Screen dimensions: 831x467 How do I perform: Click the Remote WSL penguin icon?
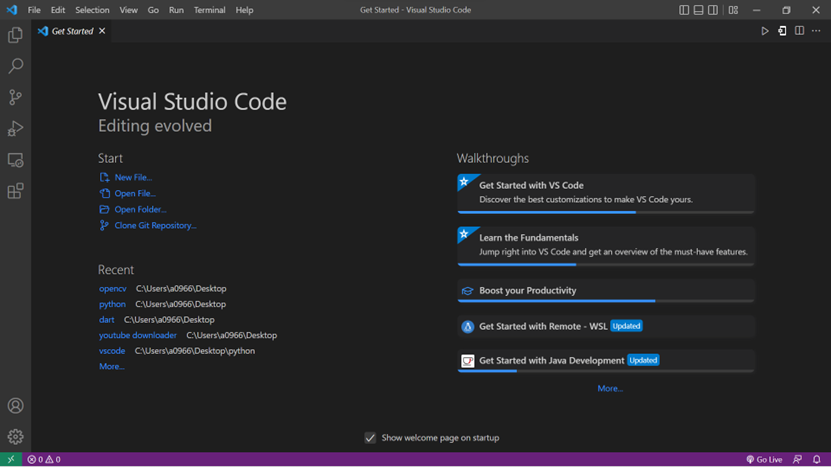click(467, 327)
